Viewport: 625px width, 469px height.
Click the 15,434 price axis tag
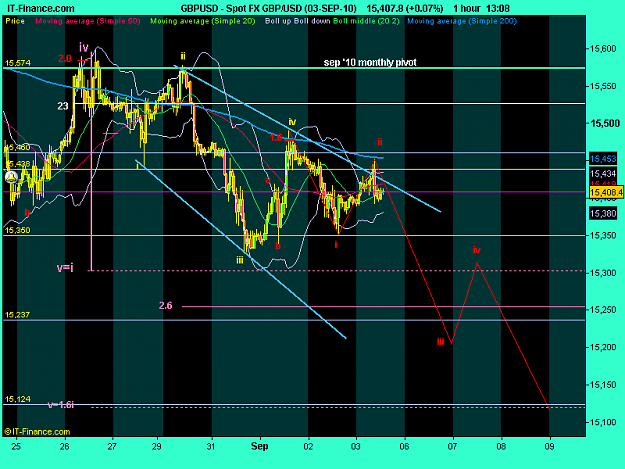pos(603,174)
